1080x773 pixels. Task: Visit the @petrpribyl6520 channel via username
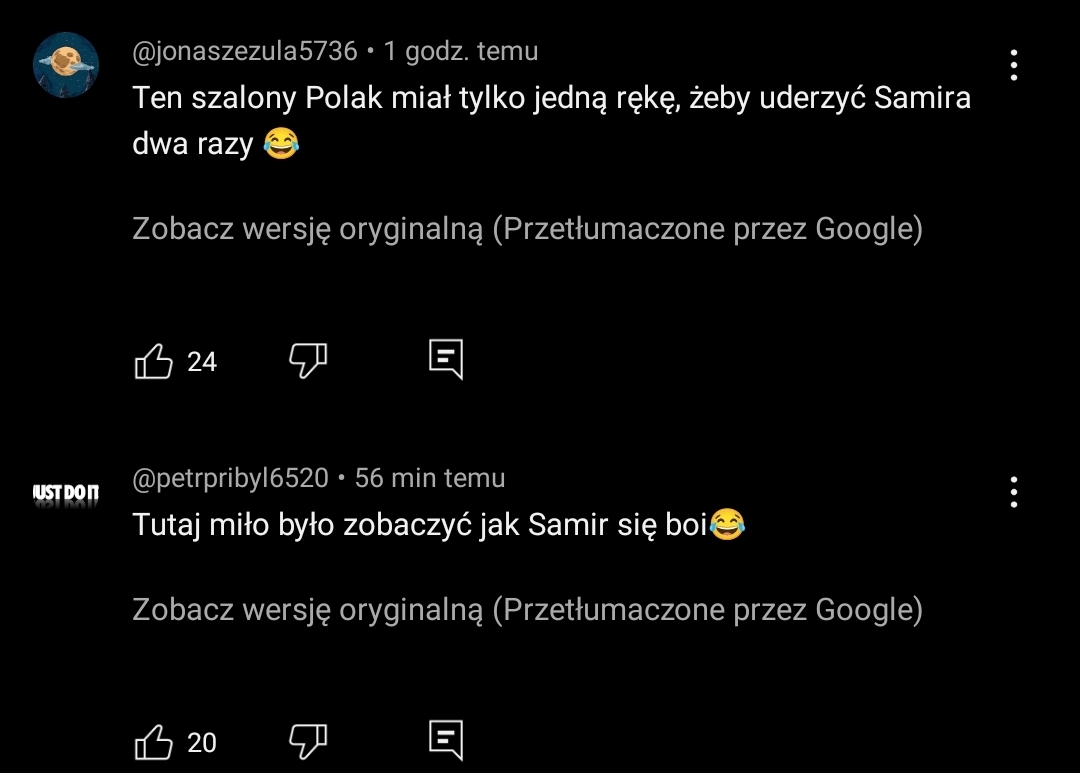231,478
